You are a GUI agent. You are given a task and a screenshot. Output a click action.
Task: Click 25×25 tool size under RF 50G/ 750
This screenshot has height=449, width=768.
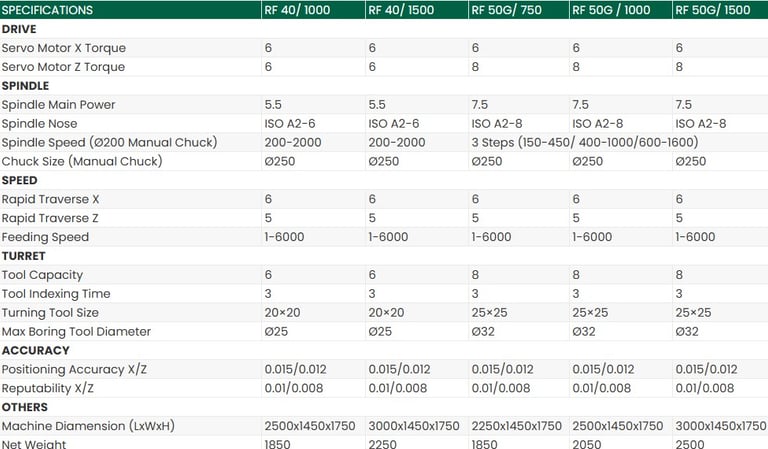click(x=490, y=312)
